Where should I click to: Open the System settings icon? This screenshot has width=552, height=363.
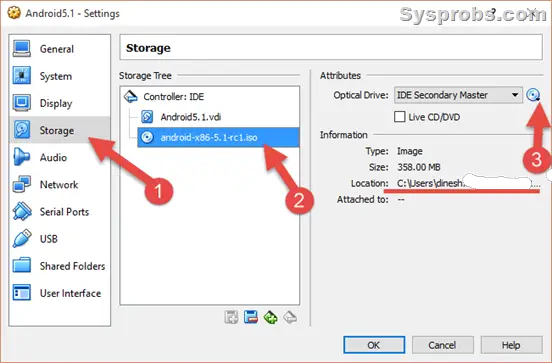[x=22, y=76]
